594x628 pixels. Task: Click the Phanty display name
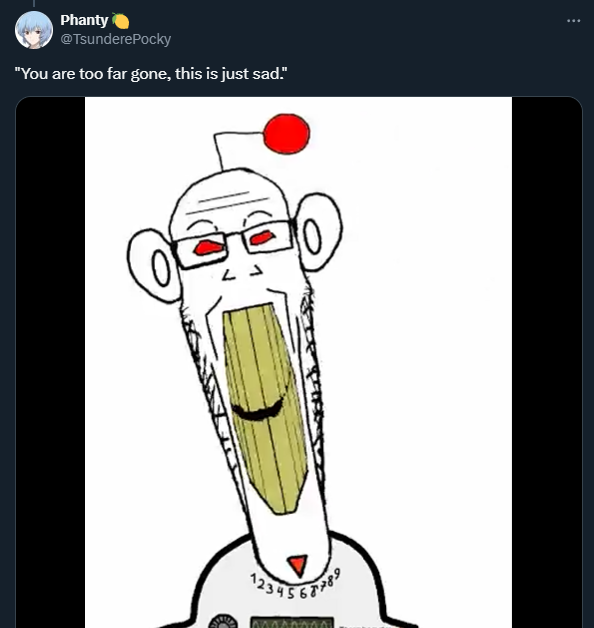(84, 20)
